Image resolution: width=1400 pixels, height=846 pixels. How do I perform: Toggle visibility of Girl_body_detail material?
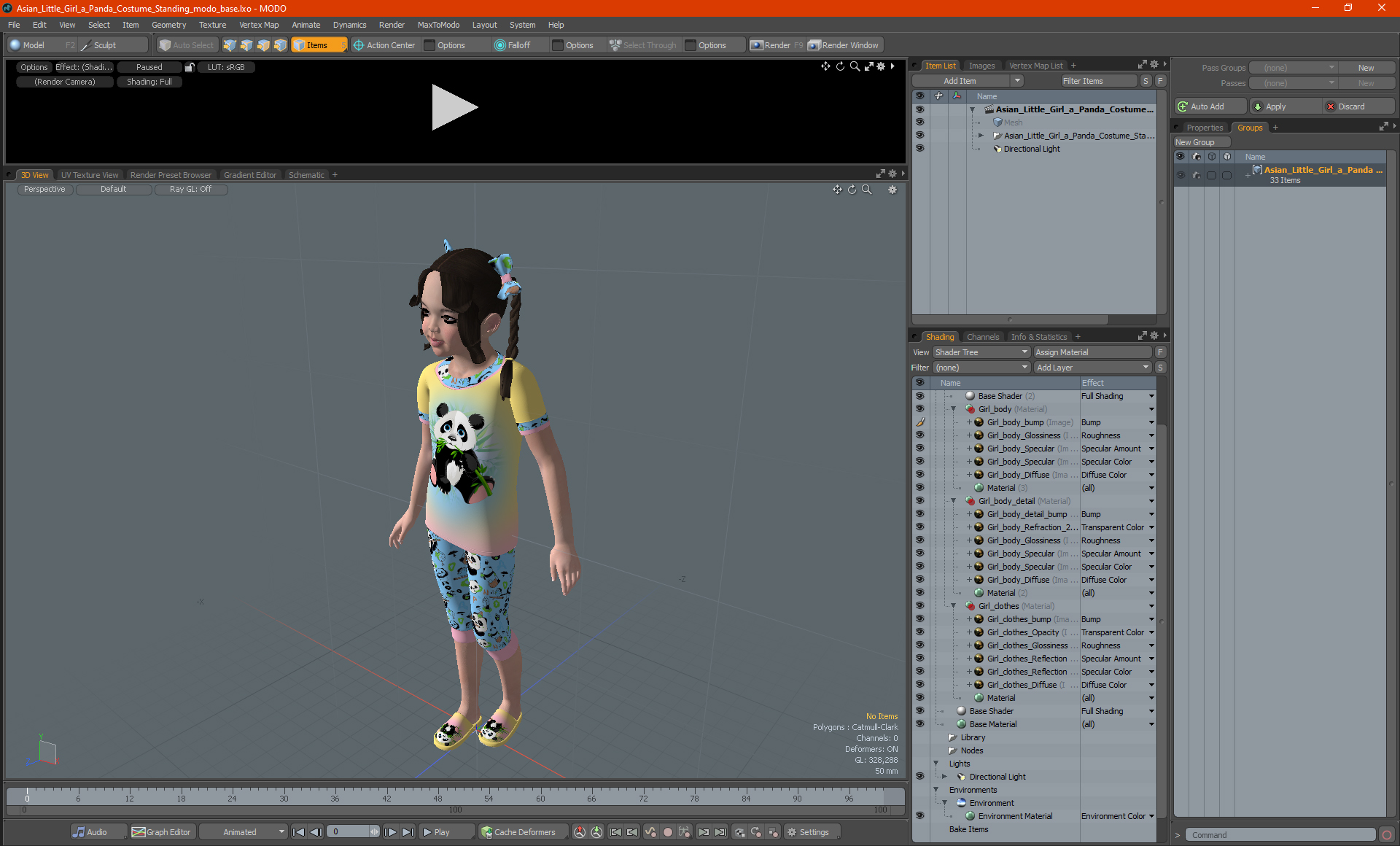point(919,501)
